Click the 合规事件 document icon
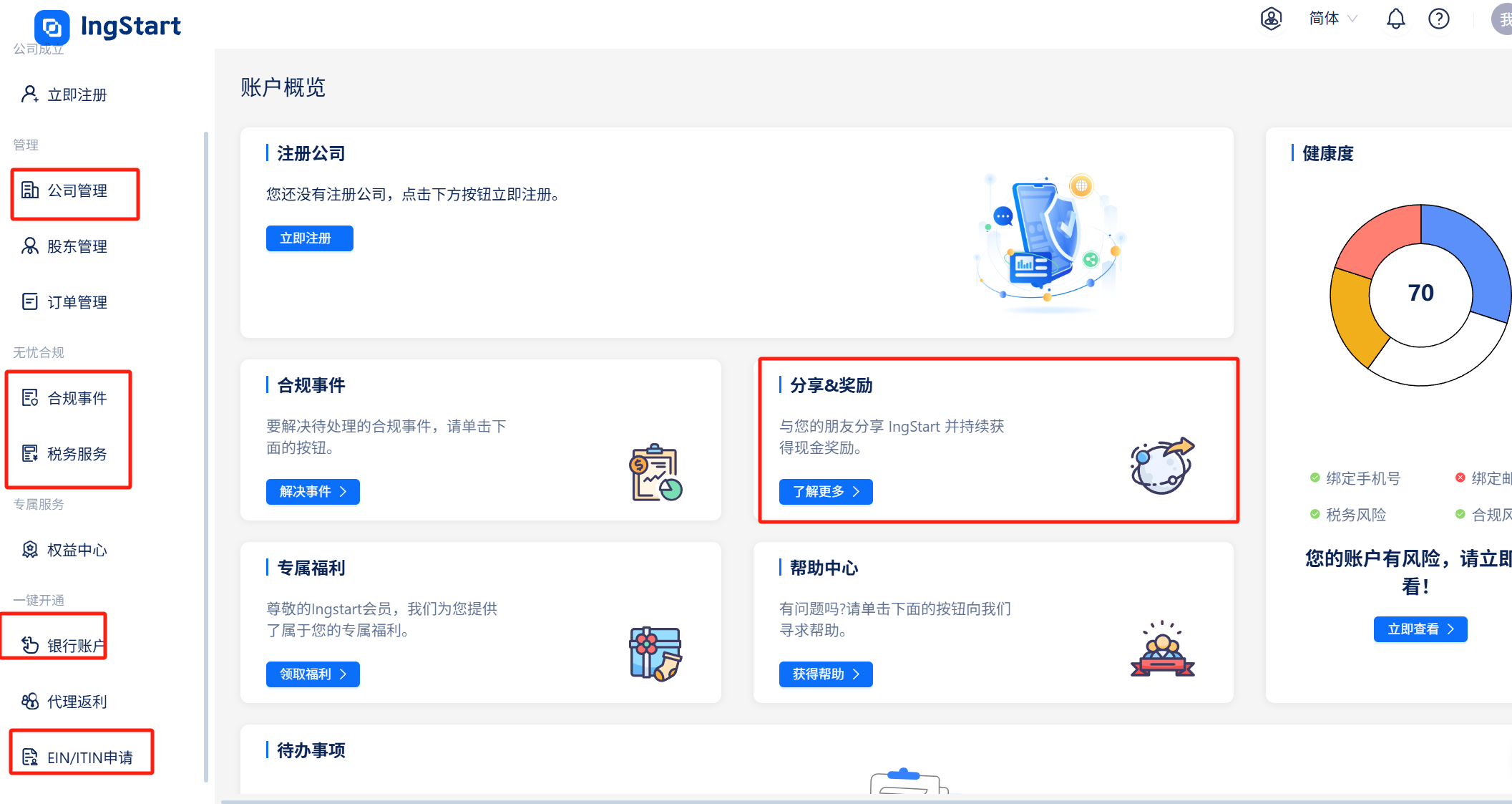This screenshot has height=804, width=1512. (29, 398)
